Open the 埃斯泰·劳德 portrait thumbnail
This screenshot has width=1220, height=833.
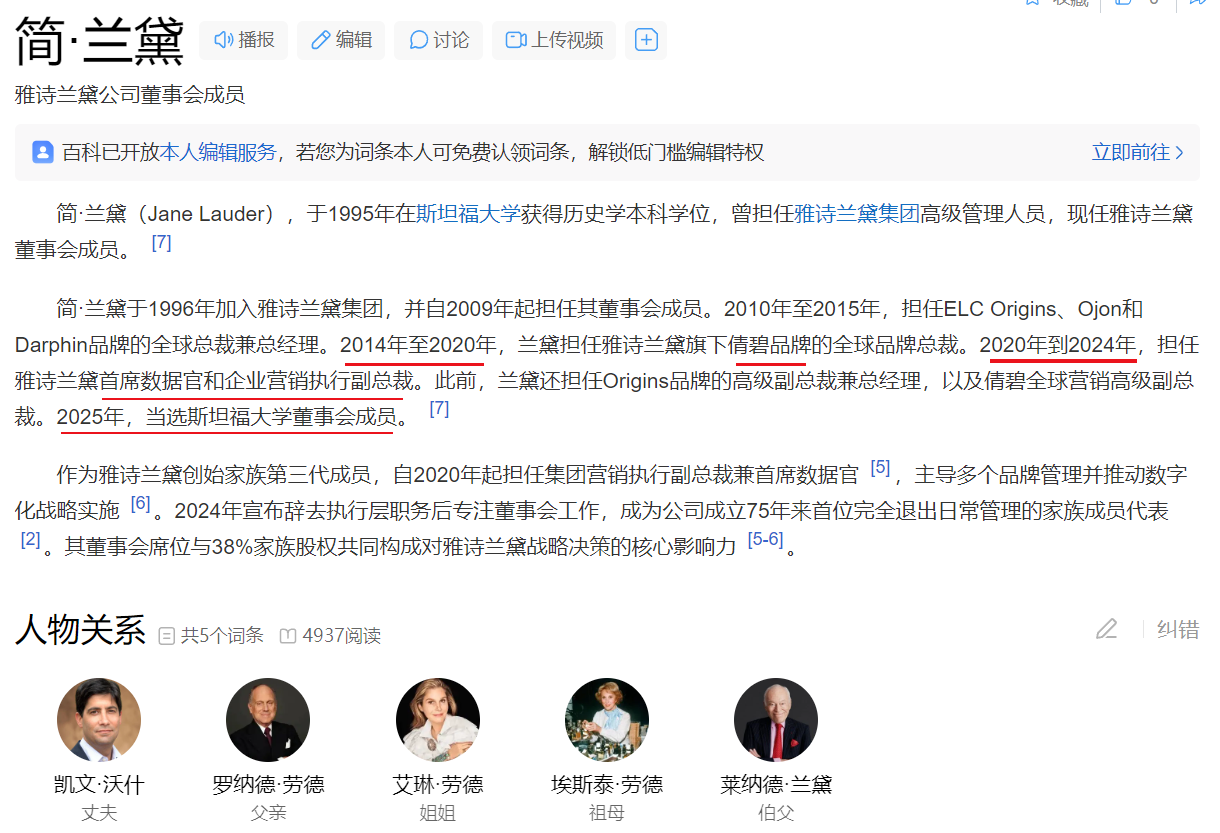point(607,719)
